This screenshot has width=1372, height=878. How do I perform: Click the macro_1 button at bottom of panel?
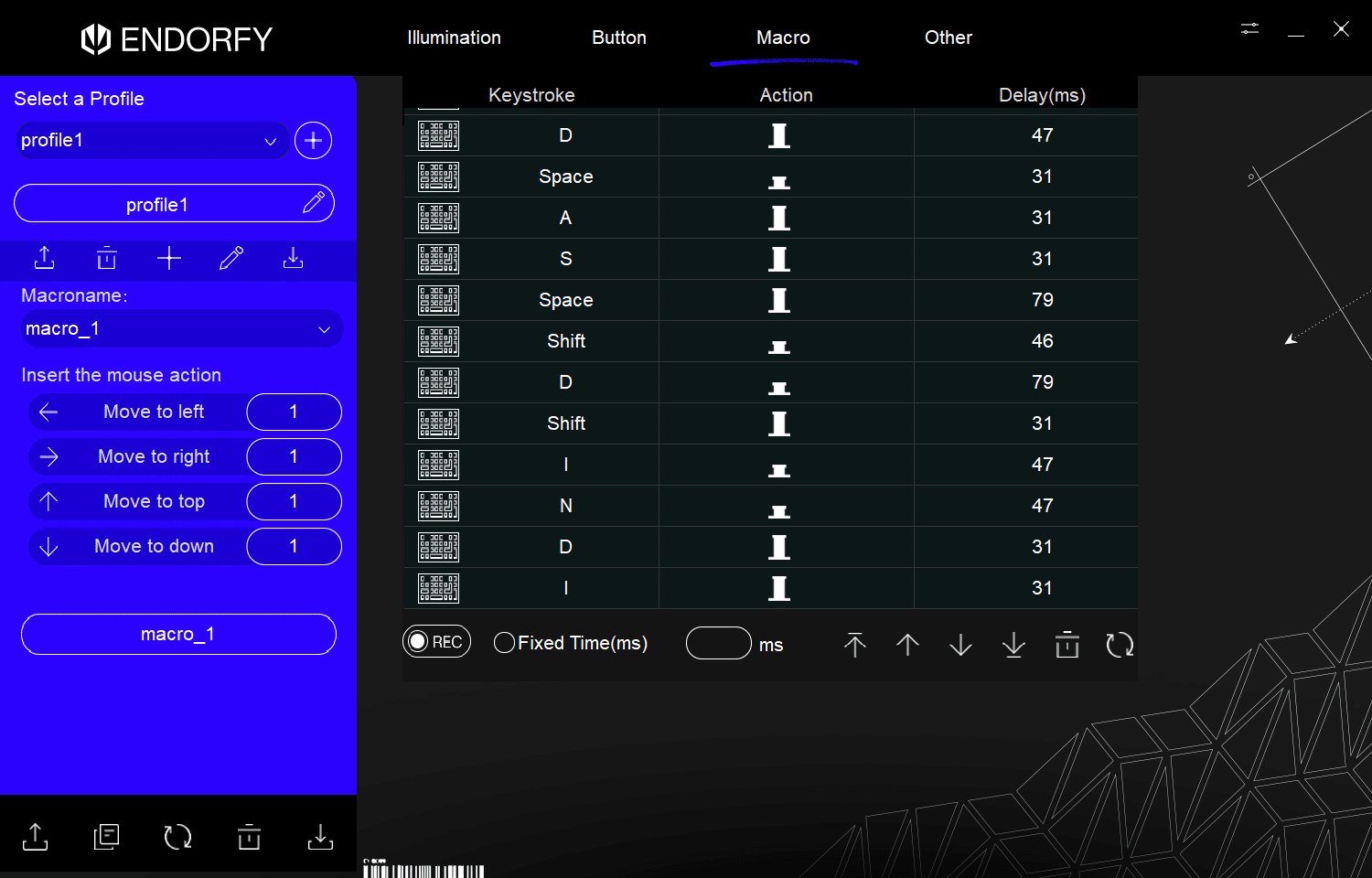pos(178,634)
